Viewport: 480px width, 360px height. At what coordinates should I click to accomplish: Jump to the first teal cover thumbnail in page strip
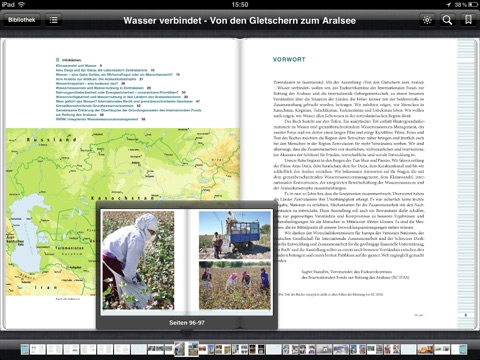pyautogui.click(x=25, y=349)
